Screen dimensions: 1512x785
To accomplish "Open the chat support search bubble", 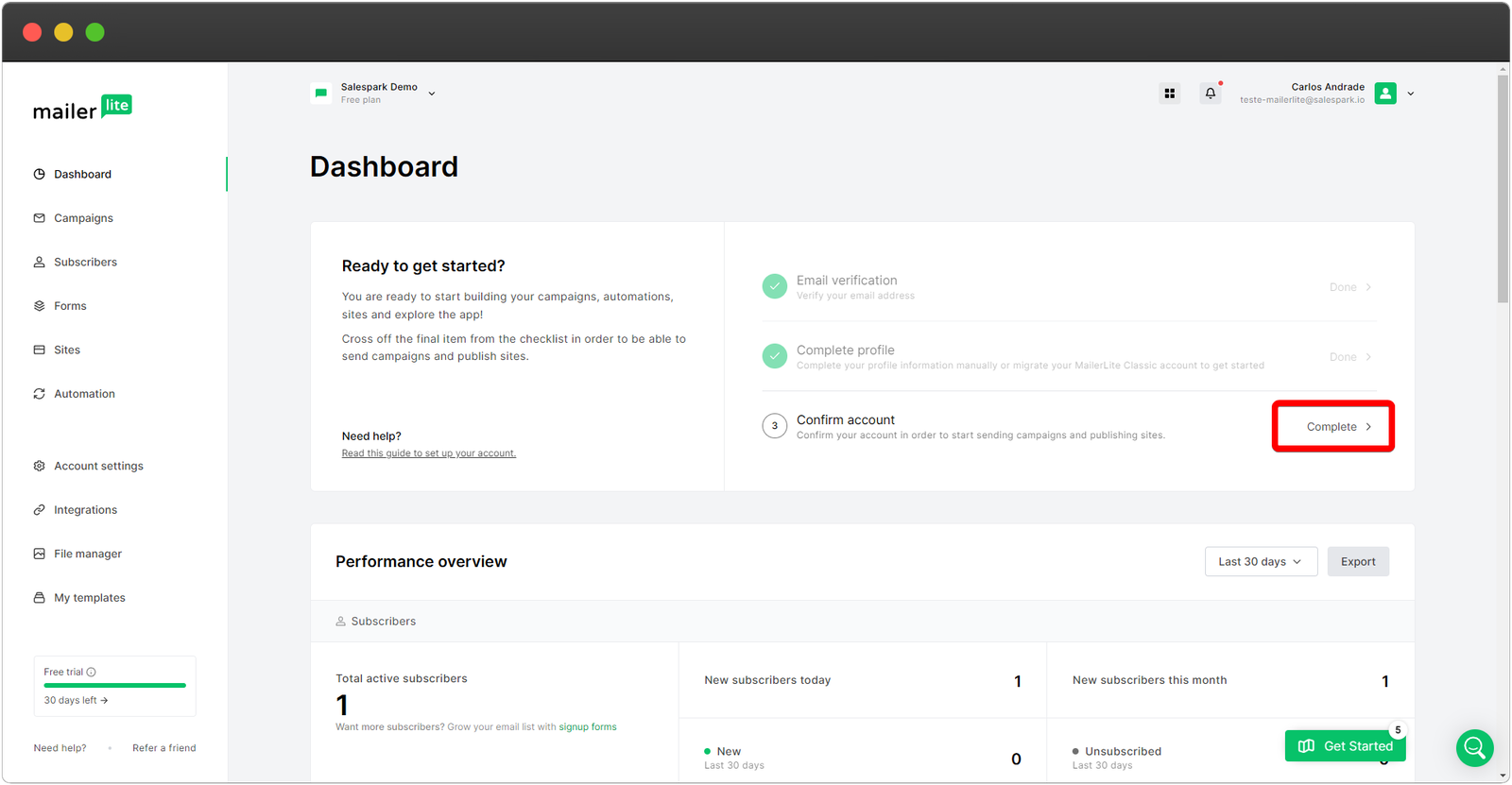I will click(x=1474, y=748).
